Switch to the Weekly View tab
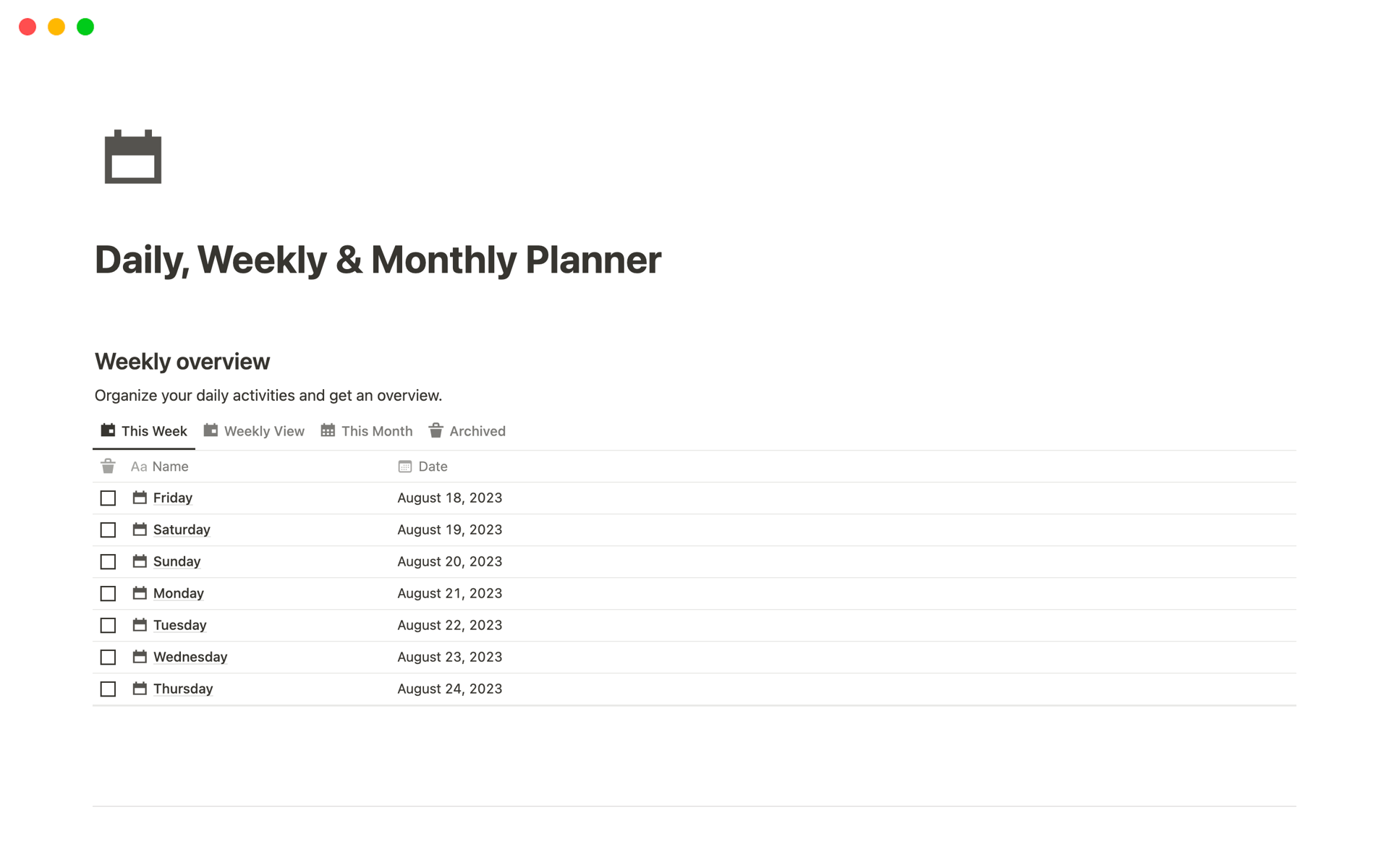Viewport: 1389px width, 868px height. 254,430
